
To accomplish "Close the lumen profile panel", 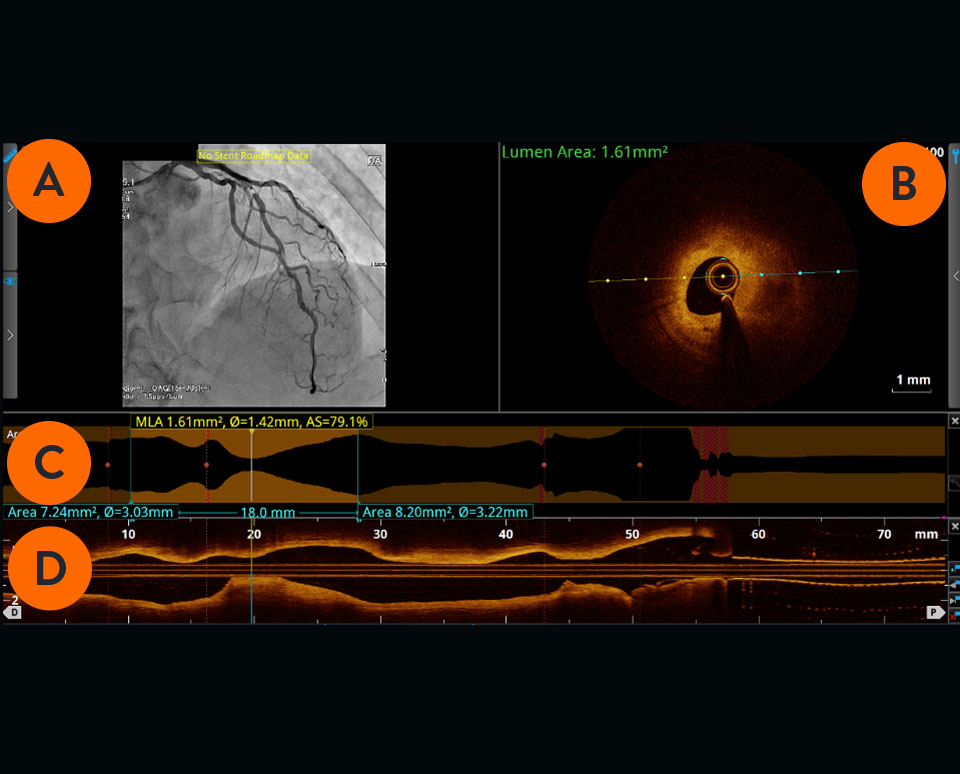I will tap(954, 421).
